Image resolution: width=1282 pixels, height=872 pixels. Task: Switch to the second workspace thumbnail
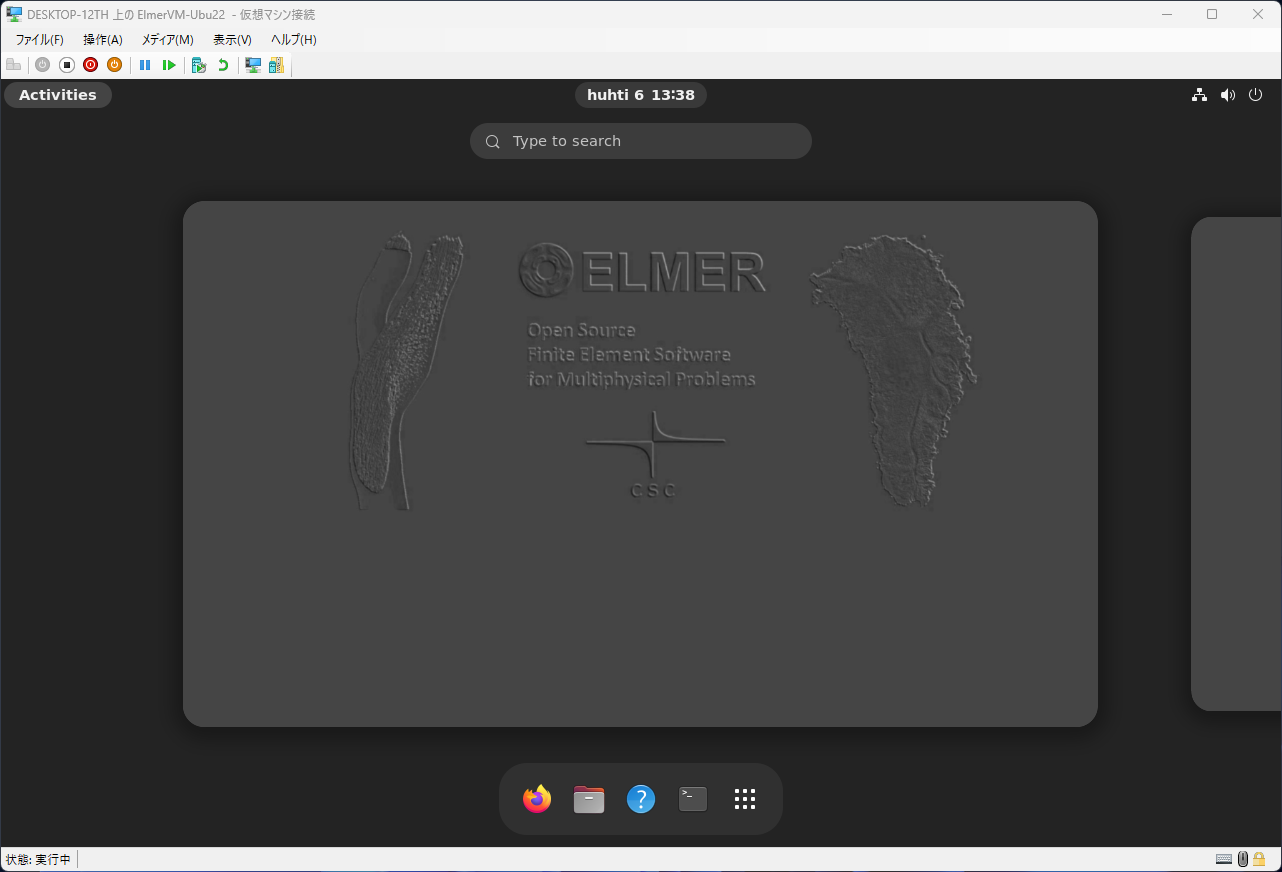click(x=1236, y=464)
